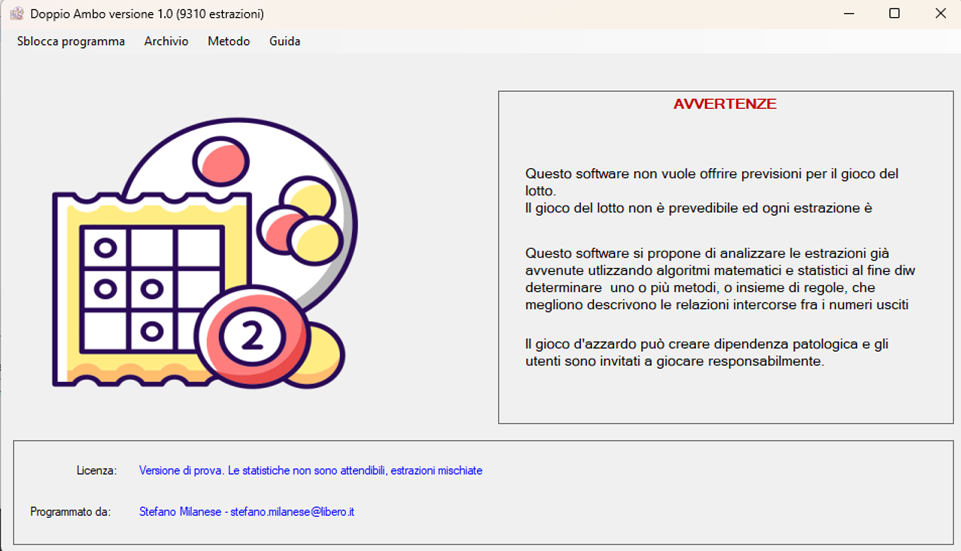The height and width of the screenshot is (551, 961).
Task: Minimize the Doppio Ambo window
Action: pyautogui.click(x=848, y=14)
